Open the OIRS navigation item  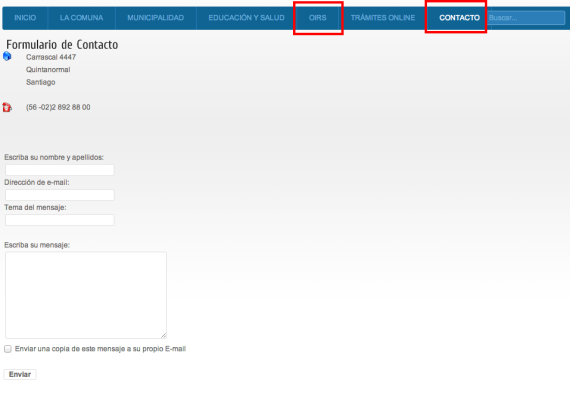(x=318, y=18)
